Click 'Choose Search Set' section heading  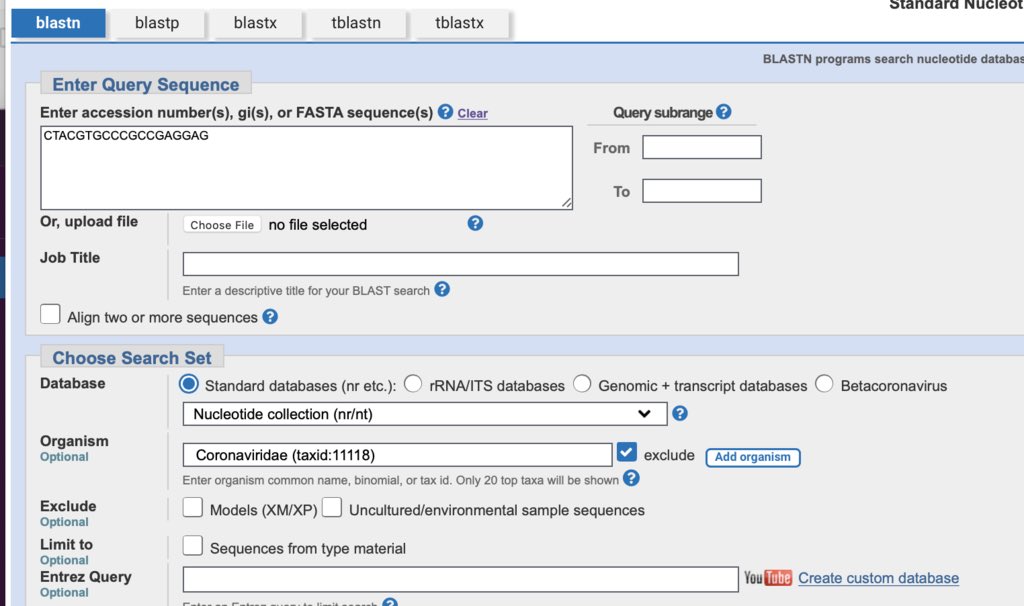click(x=132, y=358)
